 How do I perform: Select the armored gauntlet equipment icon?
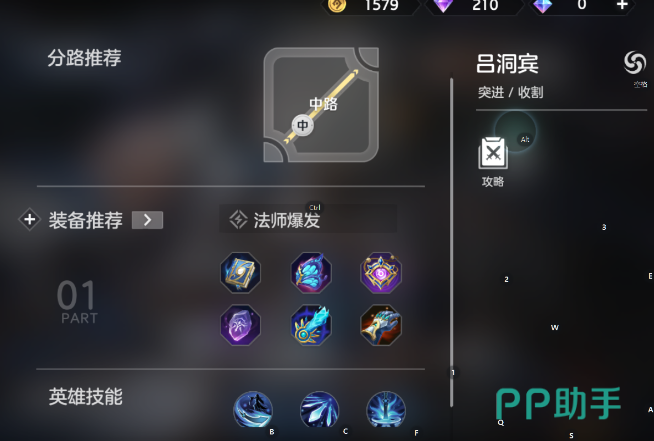click(x=381, y=325)
